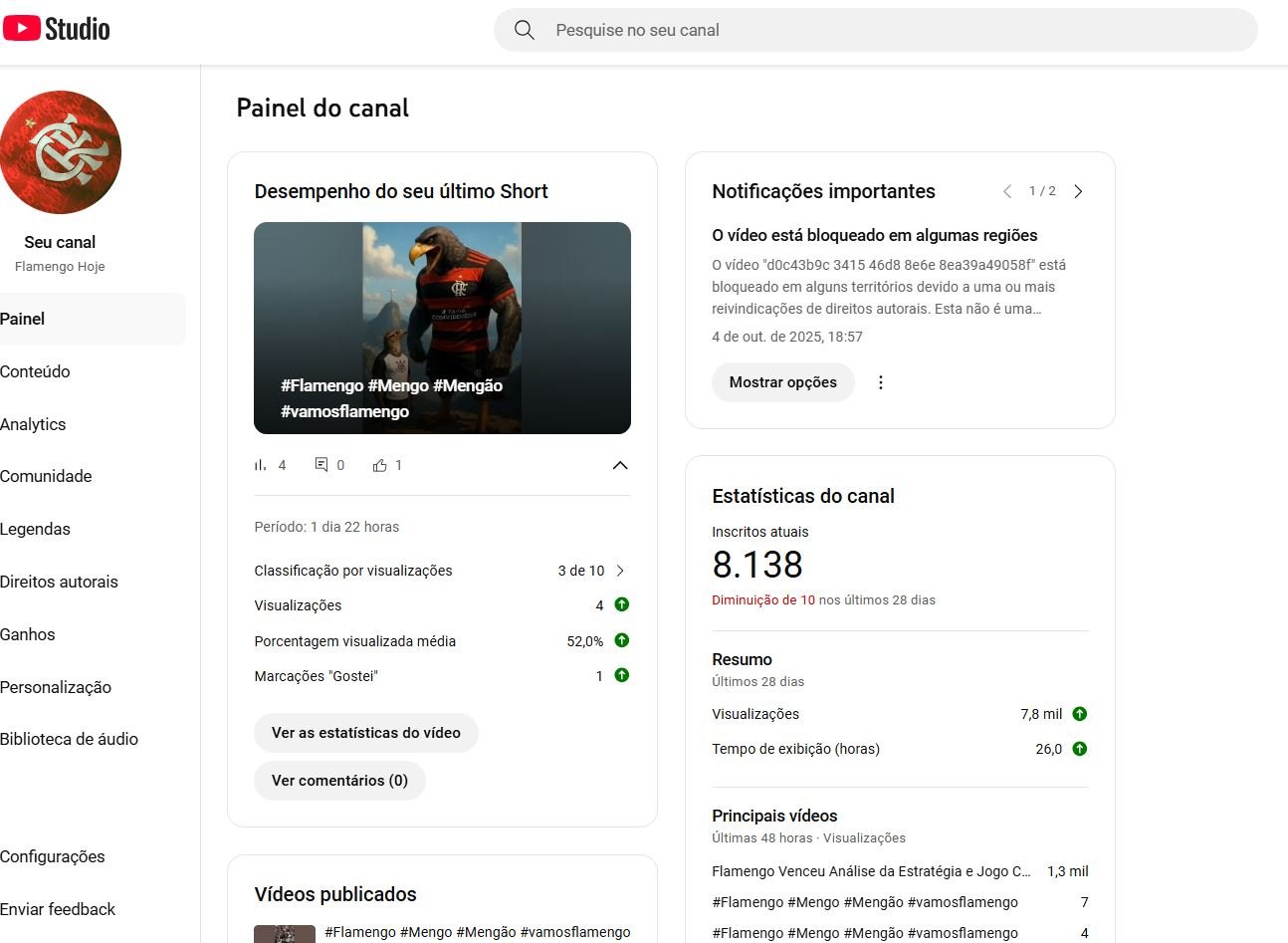
Task: Click the Short's likes thumbs-up icon
Action: (379, 465)
